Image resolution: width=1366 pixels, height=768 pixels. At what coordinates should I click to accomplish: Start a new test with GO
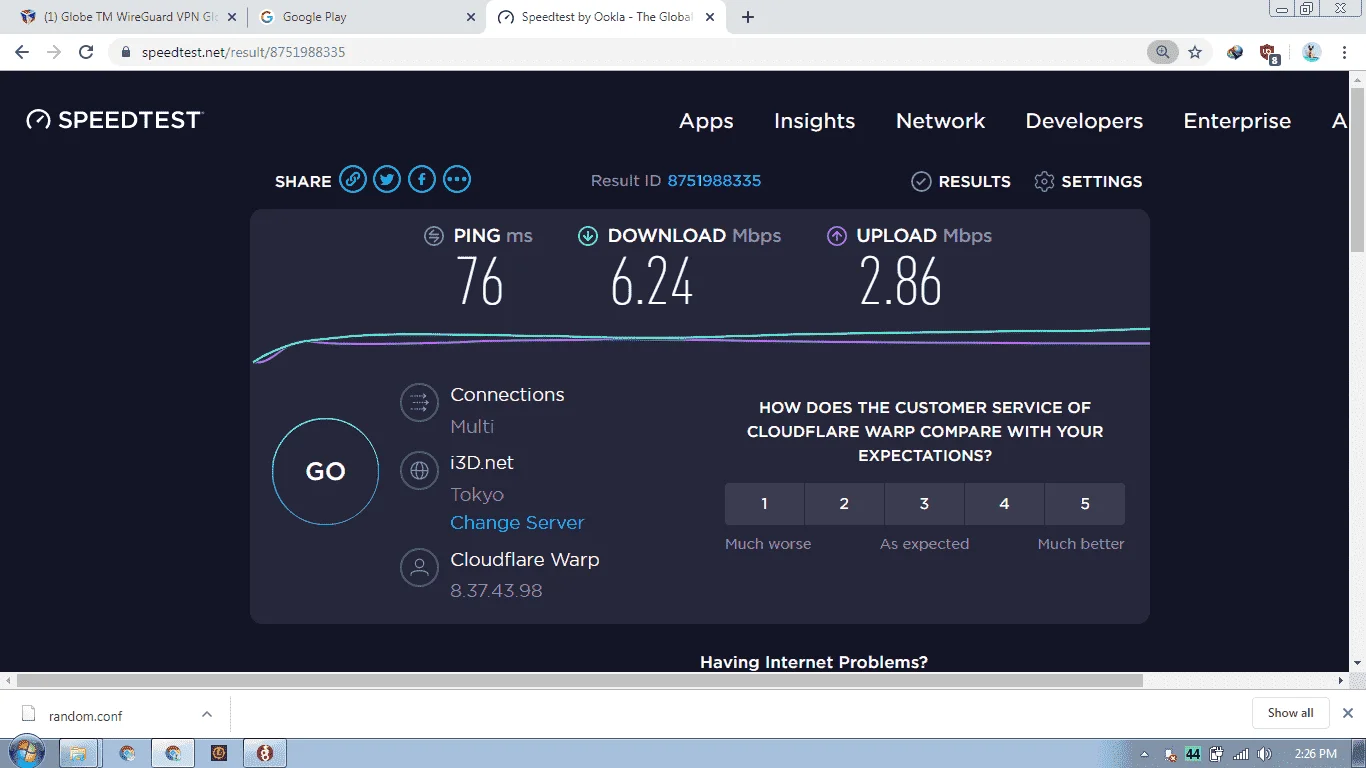[325, 472]
